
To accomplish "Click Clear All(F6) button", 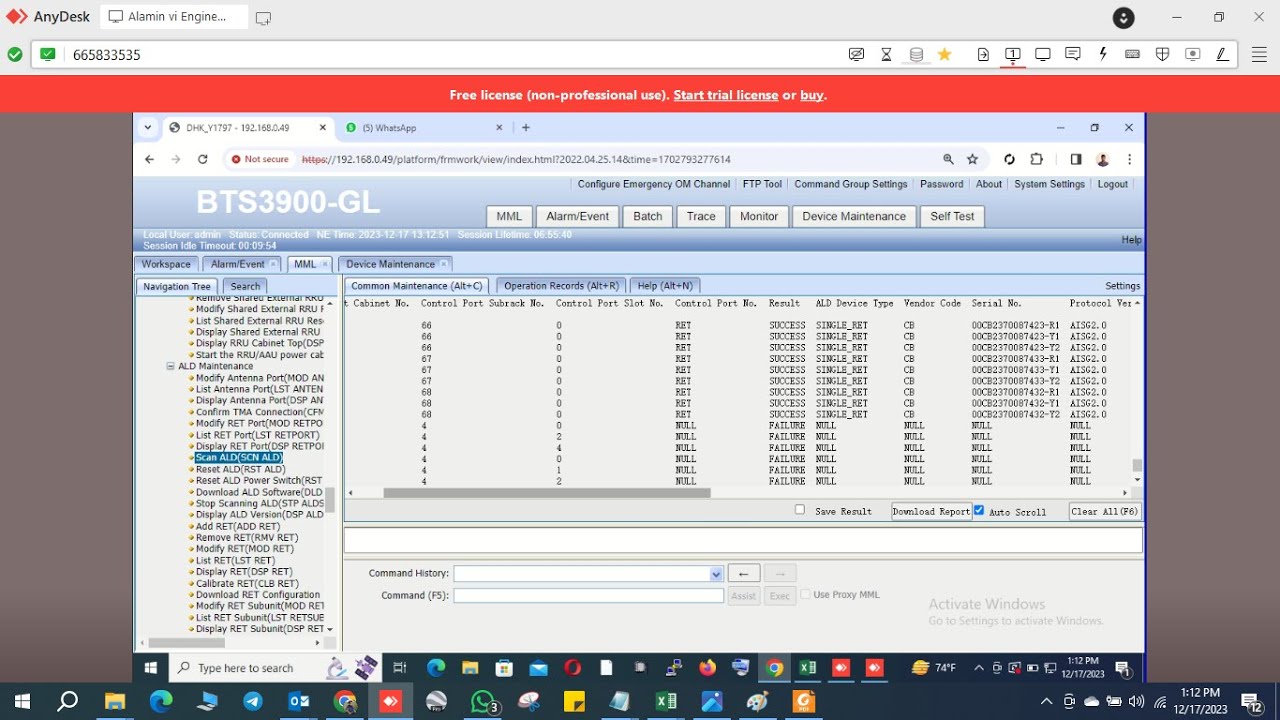I will click(x=1105, y=511).
